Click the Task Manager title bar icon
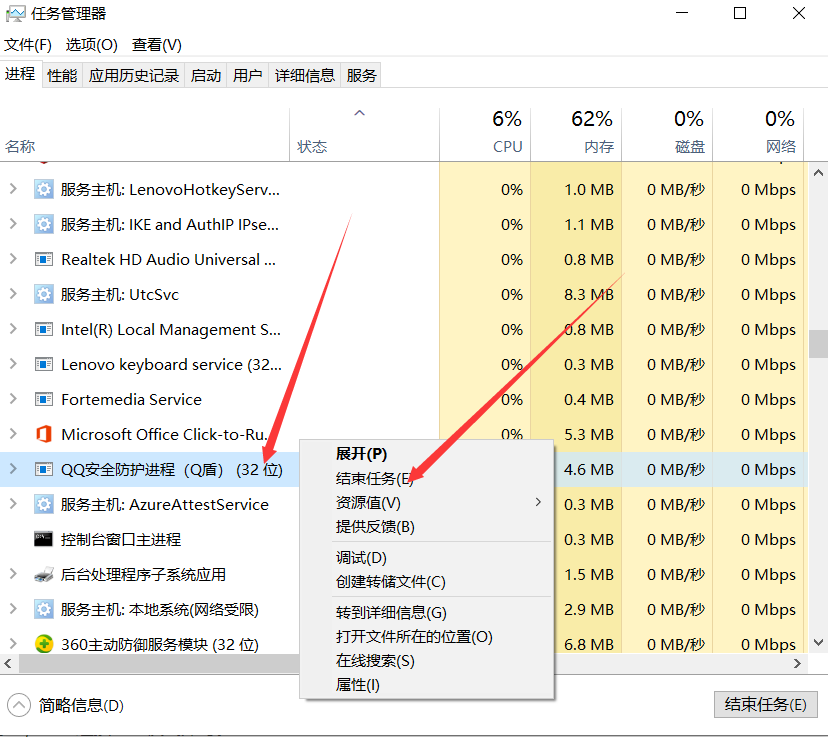This screenshot has height=737, width=828. pyautogui.click(x=15, y=14)
